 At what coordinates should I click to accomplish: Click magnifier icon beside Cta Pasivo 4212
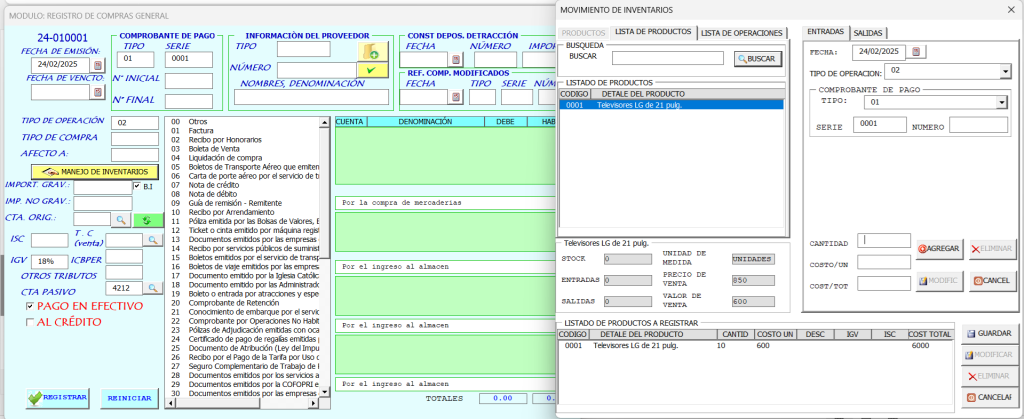pyautogui.click(x=152, y=287)
